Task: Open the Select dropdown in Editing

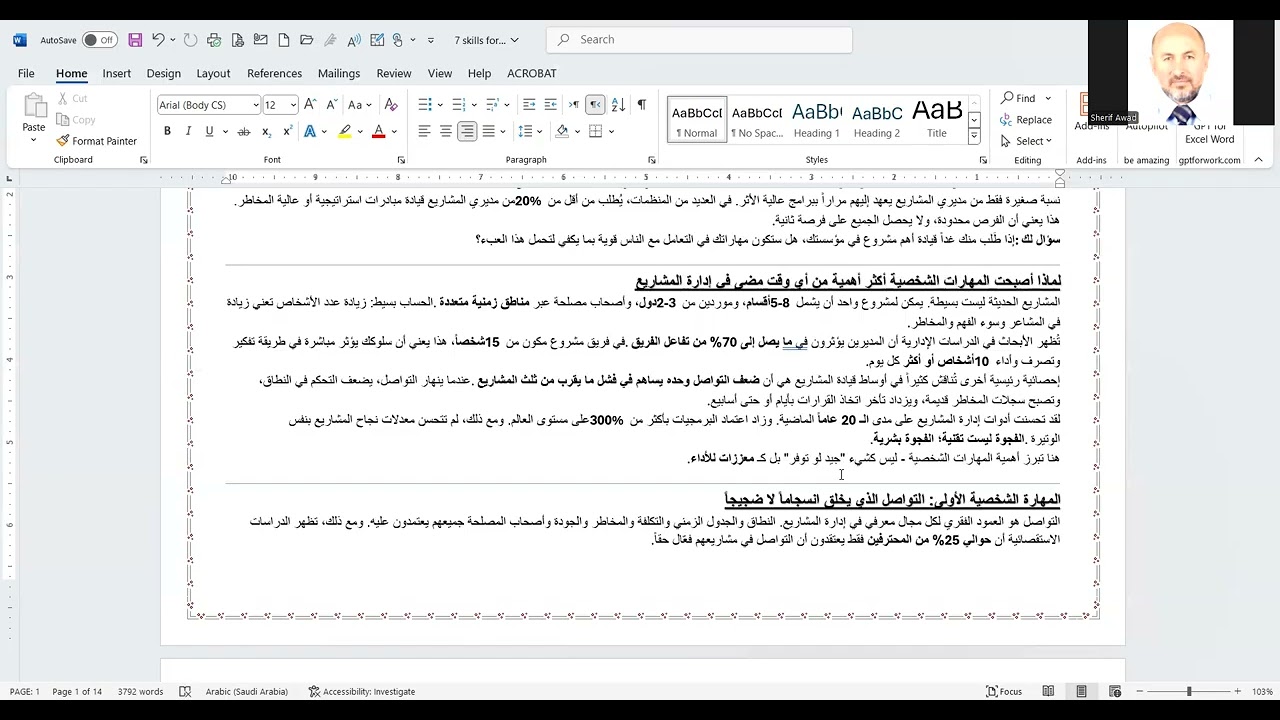Action: point(1026,141)
